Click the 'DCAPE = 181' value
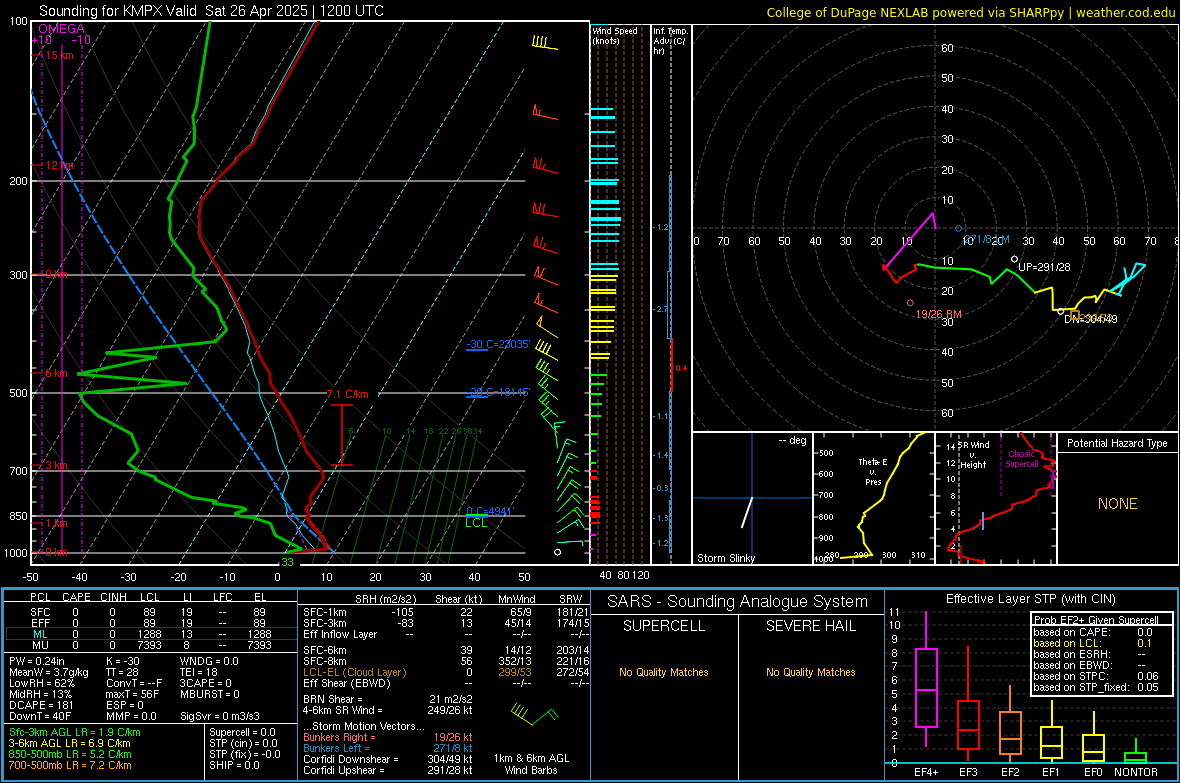This screenshot has height=783, width=1180. 39,705
